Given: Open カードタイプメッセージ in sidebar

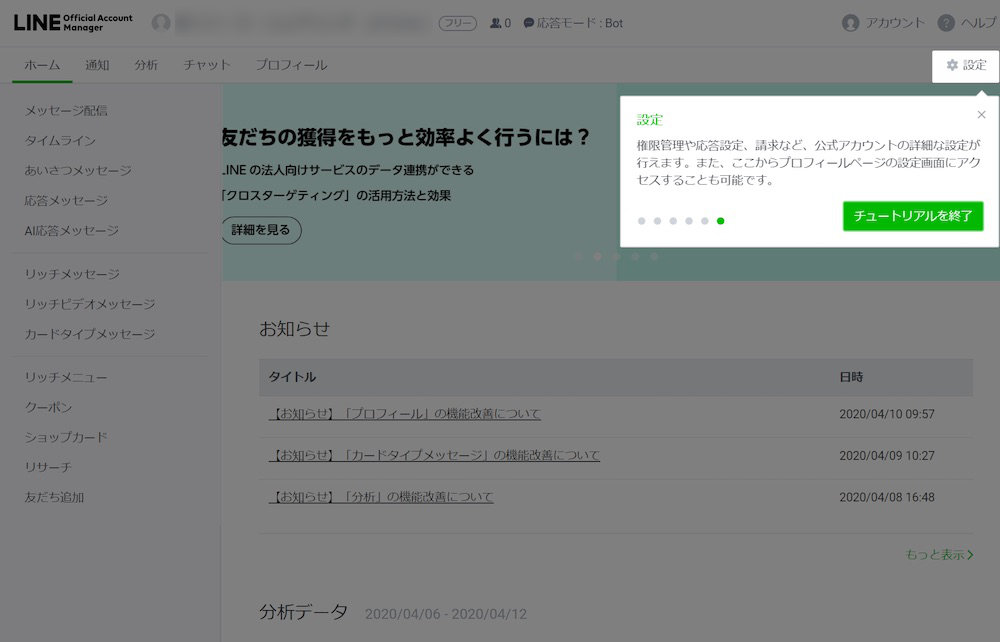Looking at the screenshot, I should click(90, 334).
